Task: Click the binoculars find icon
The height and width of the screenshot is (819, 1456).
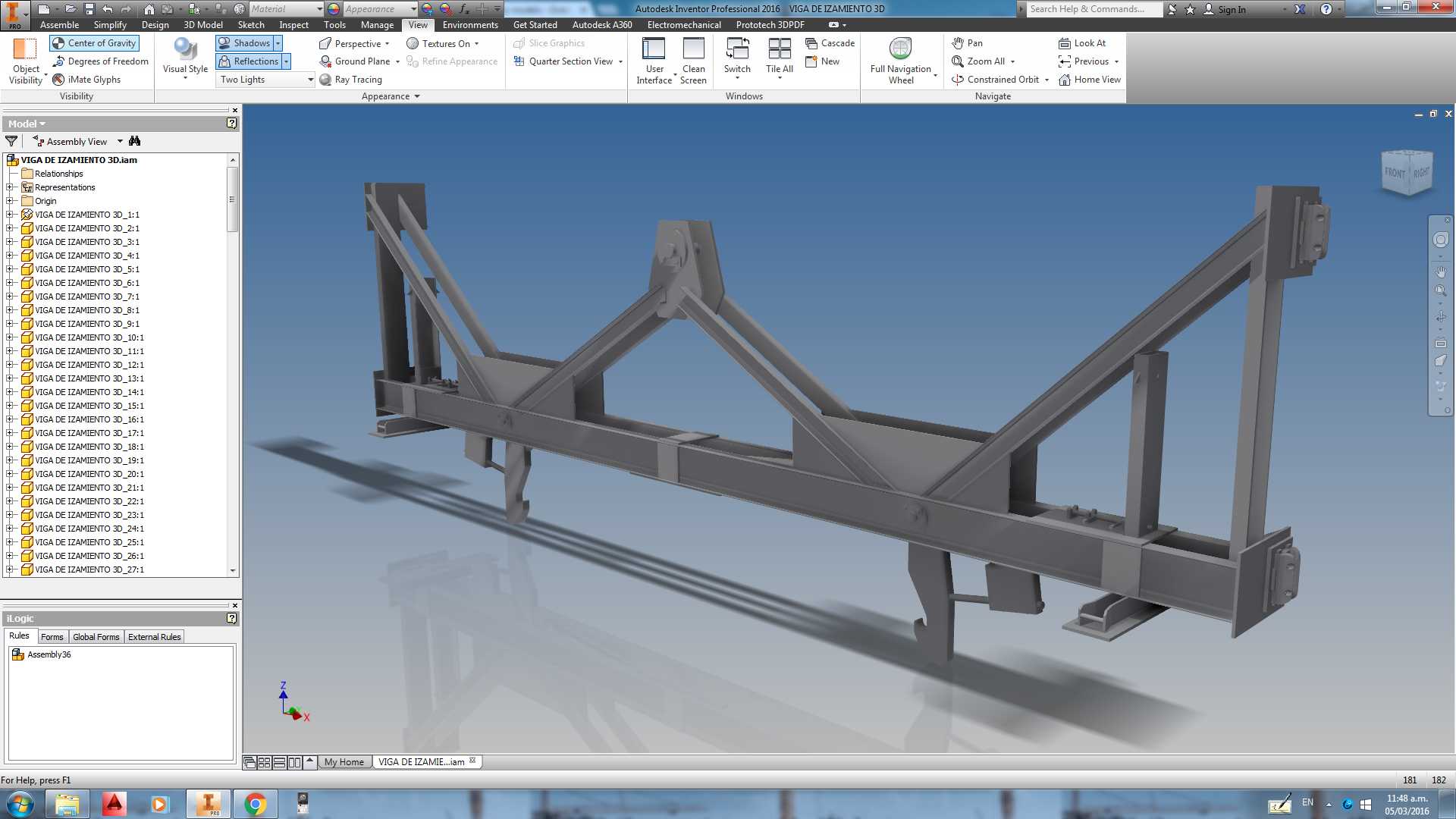Action: [135, 141]
